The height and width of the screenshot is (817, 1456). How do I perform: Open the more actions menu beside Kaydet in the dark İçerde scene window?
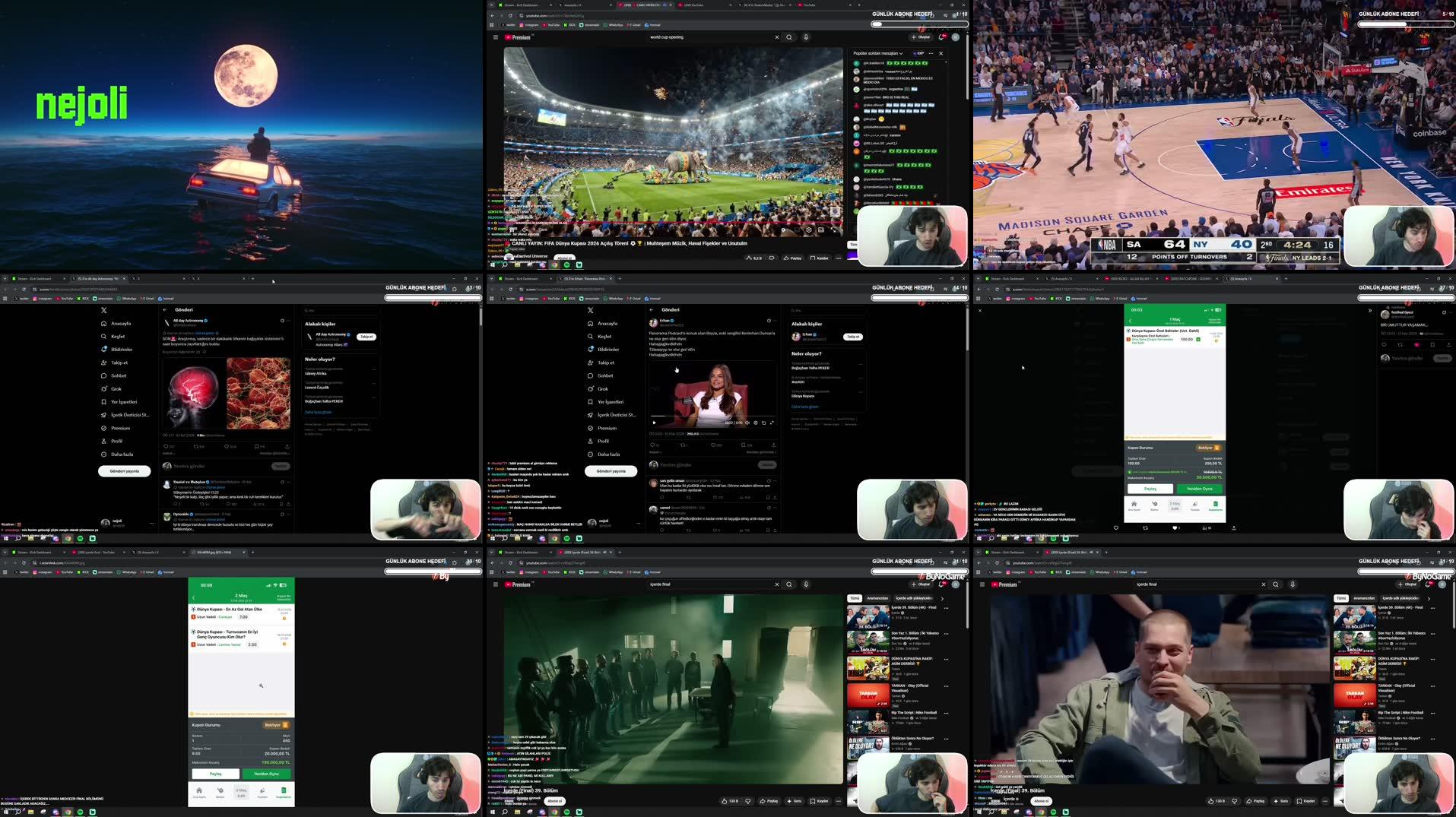839,801
